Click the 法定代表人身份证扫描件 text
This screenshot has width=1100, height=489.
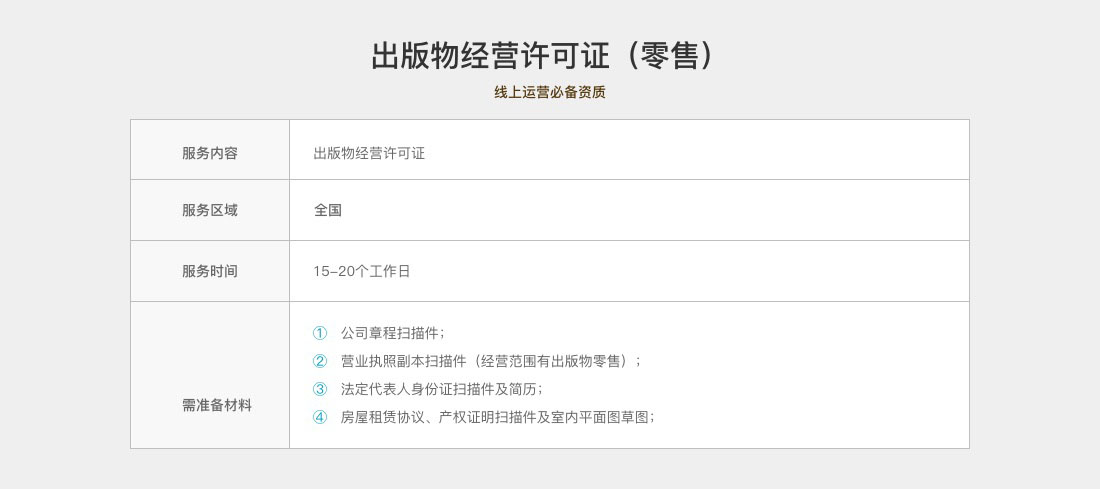click(x=418, y=389)
